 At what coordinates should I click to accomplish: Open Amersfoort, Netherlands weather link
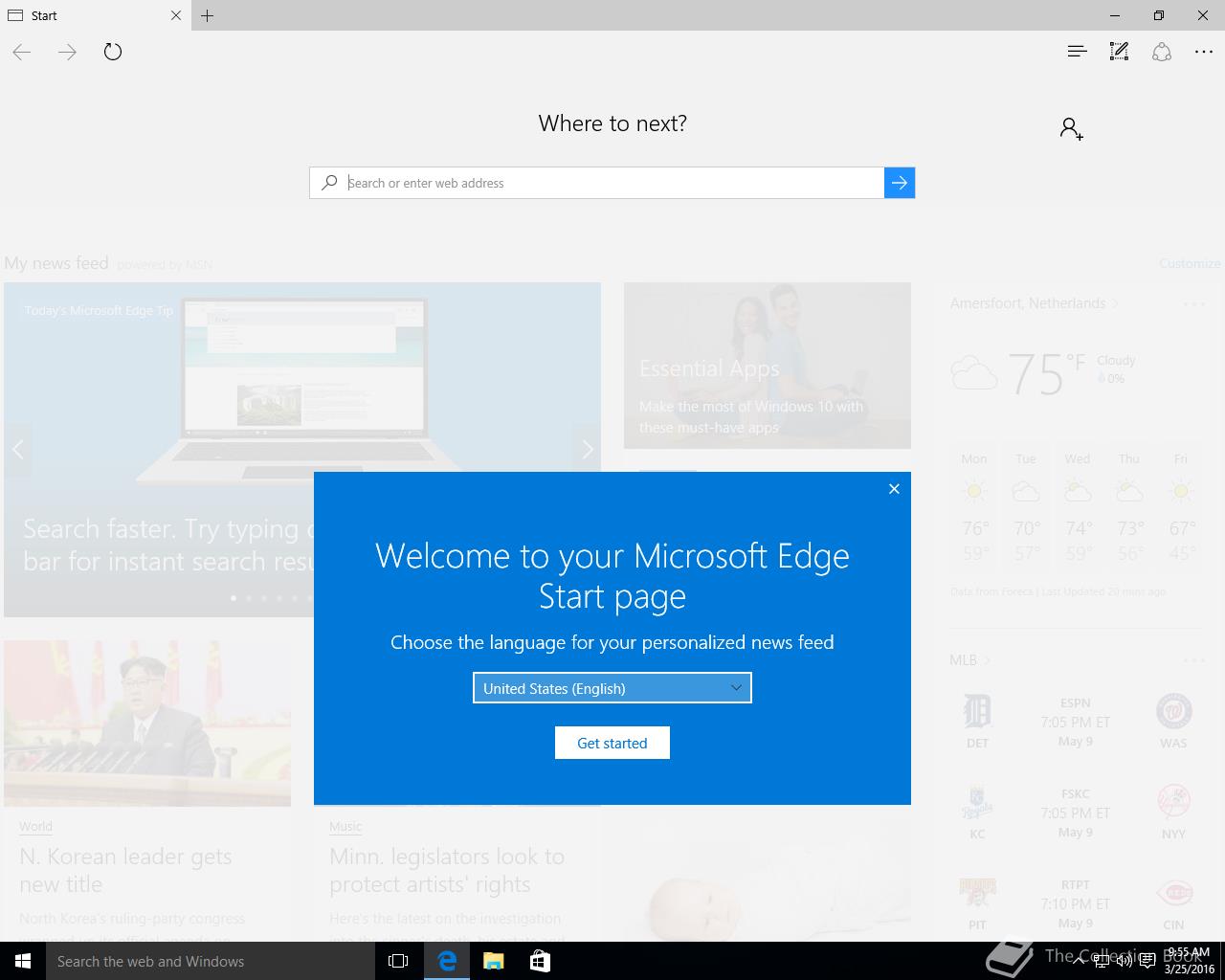coord(1034,303)
